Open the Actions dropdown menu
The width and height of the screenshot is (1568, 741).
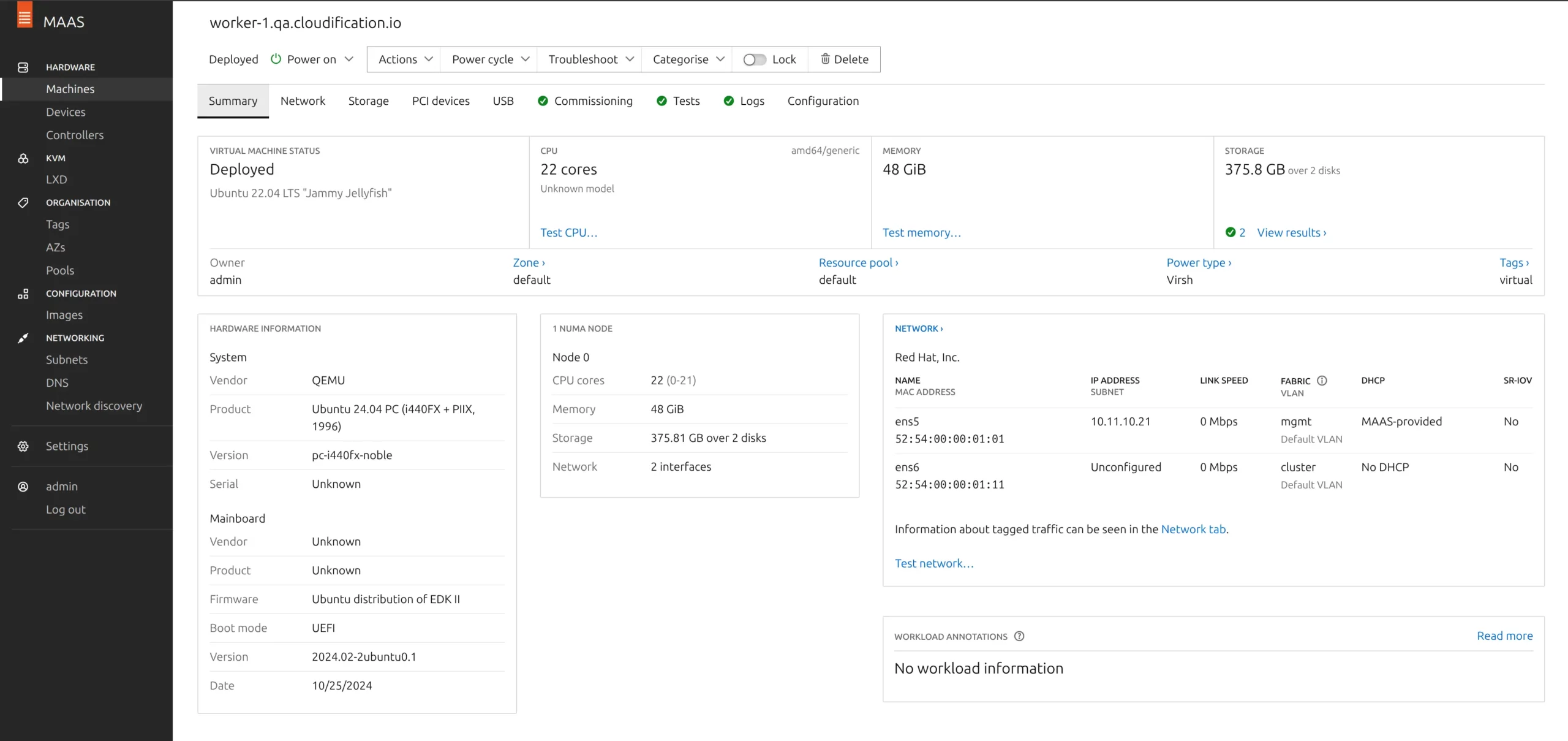coord(405,59)
